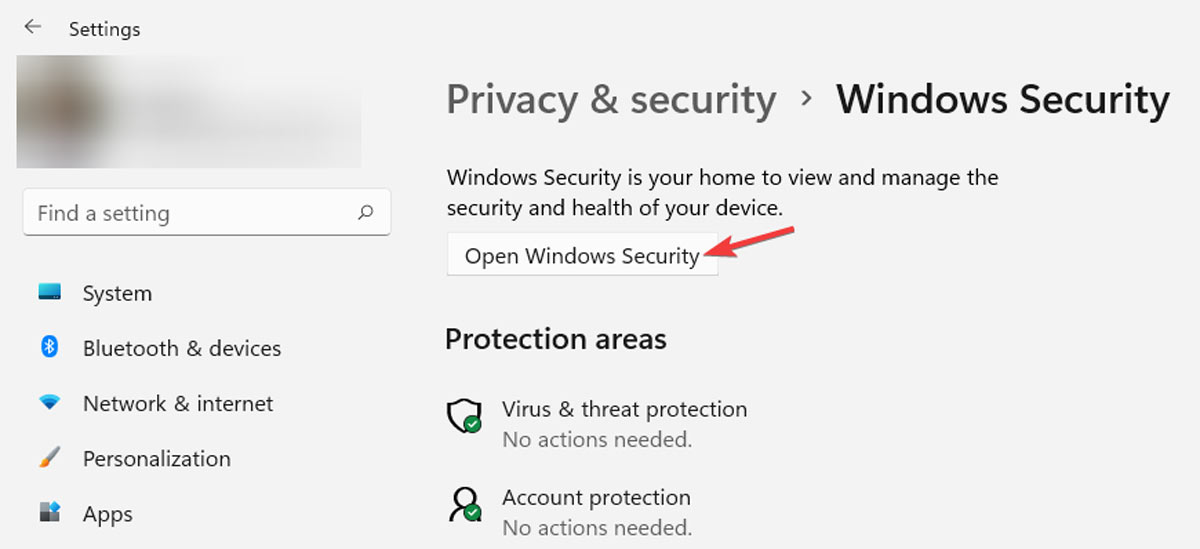
Task: Select the Apps icon in sidebar
Action: [50, 513]
